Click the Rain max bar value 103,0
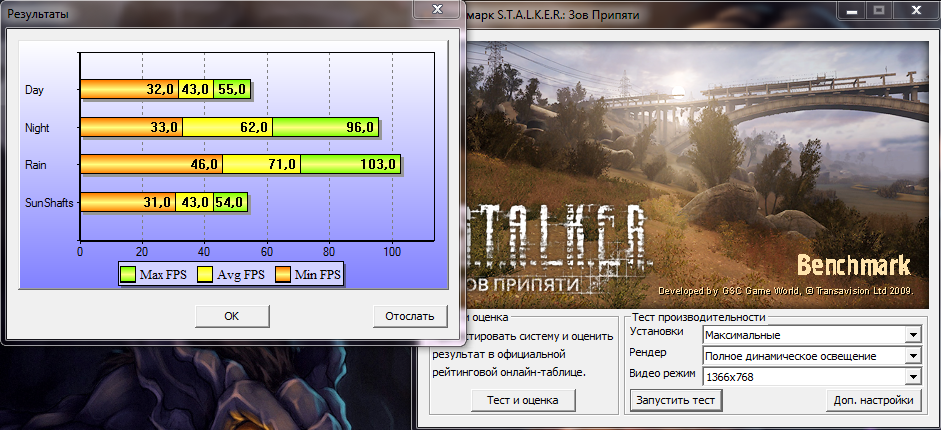The image size is (941, 430). [x=379, y=164]
